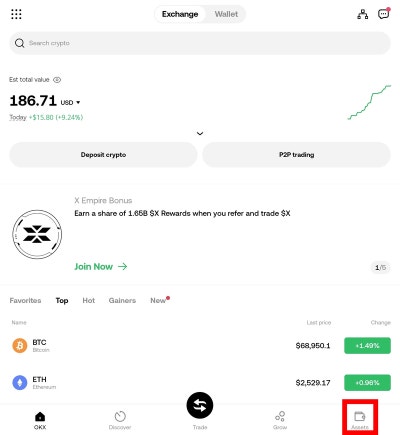The height and width of the screenshot is (435, 400).
Task: Expand the chevron below portfolio value
Action: tap(200, 134)
